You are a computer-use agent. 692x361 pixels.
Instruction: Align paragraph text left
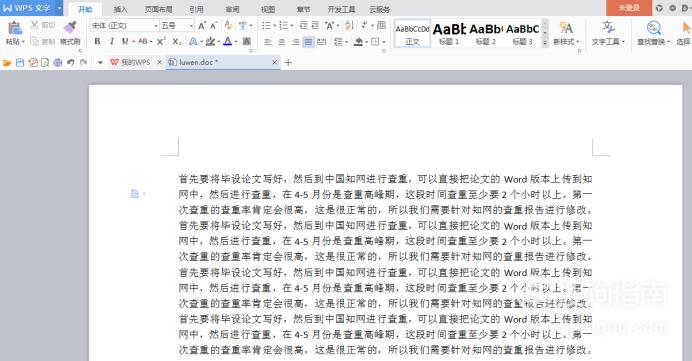(x=268, y=42)
